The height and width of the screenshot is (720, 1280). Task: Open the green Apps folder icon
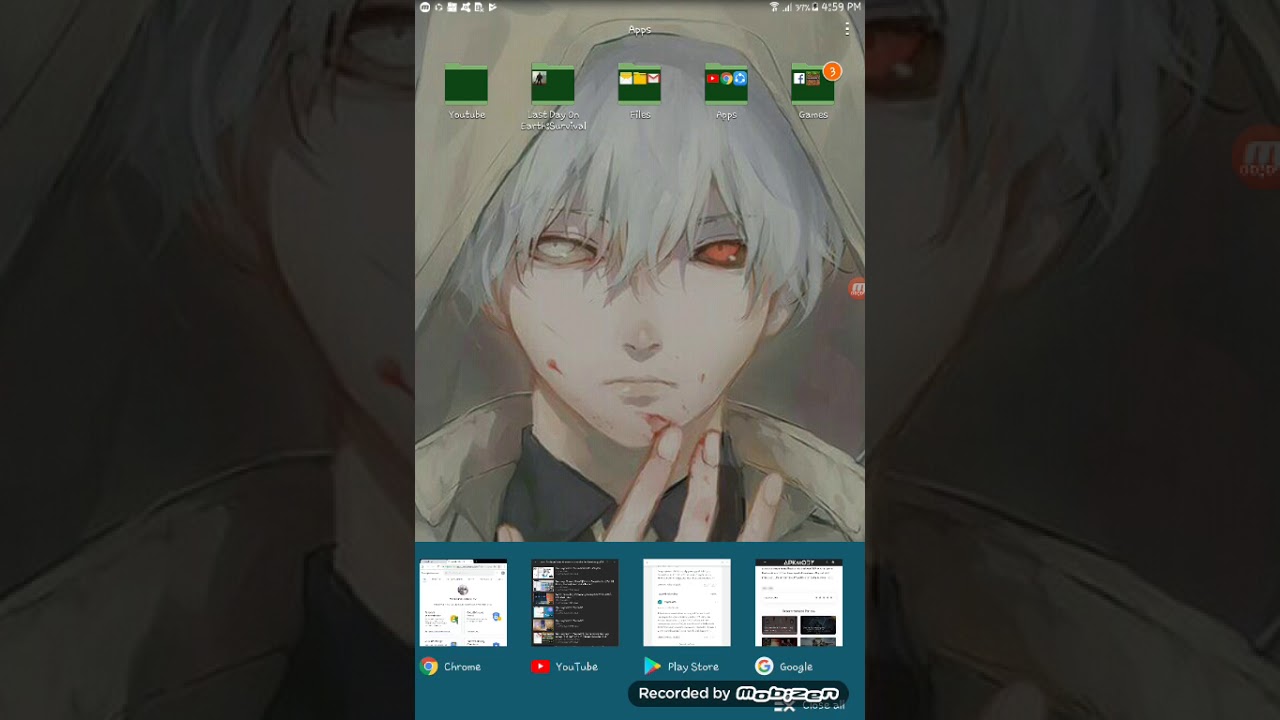tap(726, 84)
